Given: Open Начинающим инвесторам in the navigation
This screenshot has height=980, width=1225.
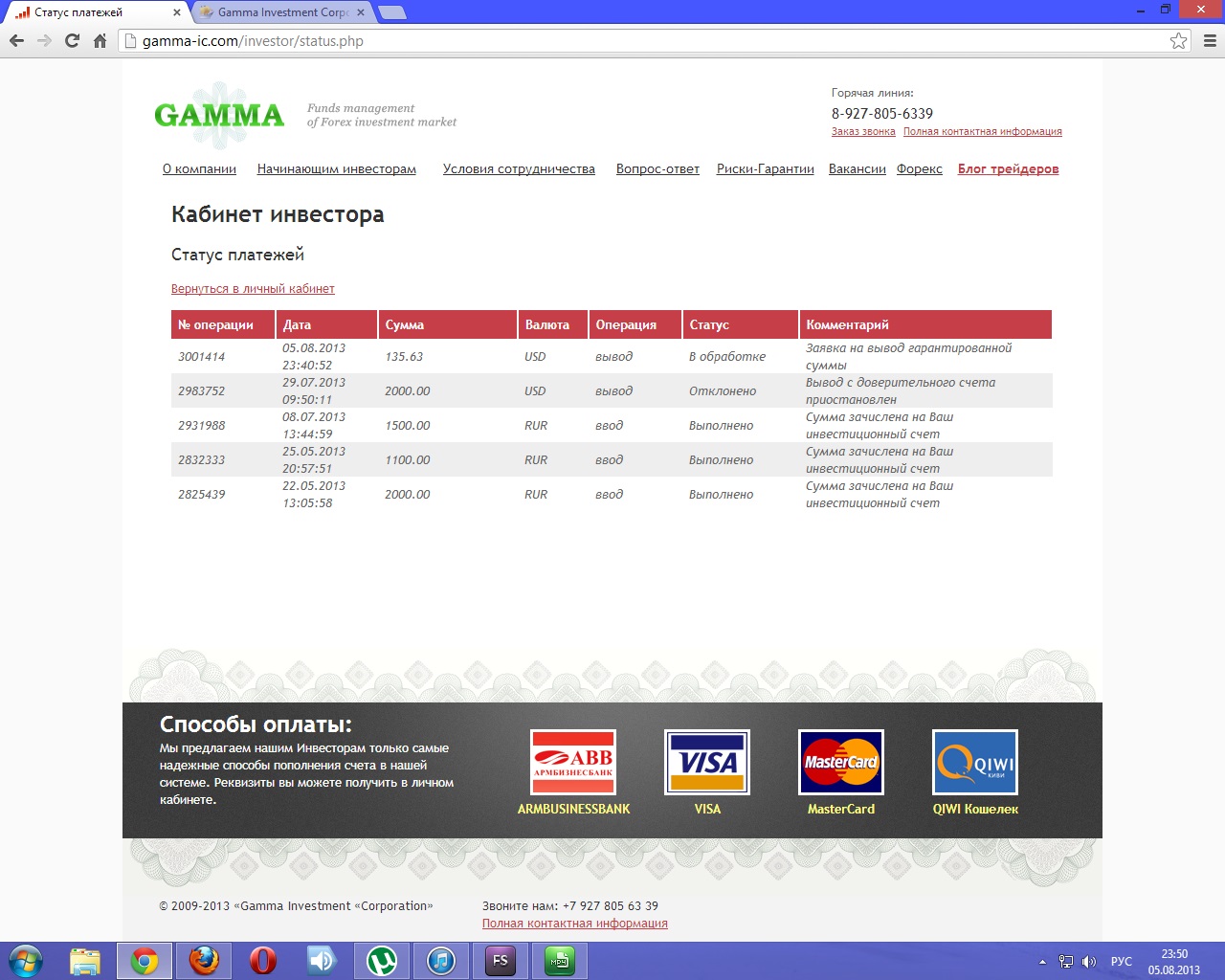Looking at the screenshot, I should [x=337, y=169].
